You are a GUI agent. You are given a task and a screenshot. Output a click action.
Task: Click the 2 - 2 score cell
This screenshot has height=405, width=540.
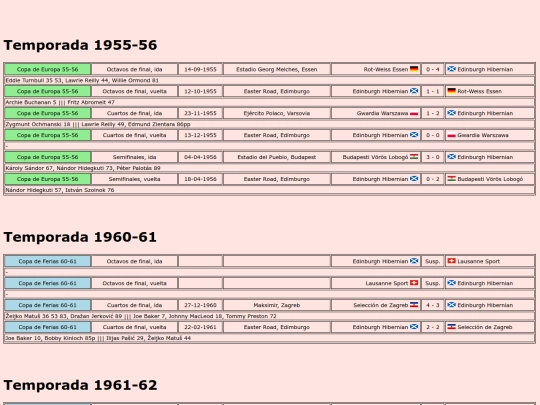433,327
